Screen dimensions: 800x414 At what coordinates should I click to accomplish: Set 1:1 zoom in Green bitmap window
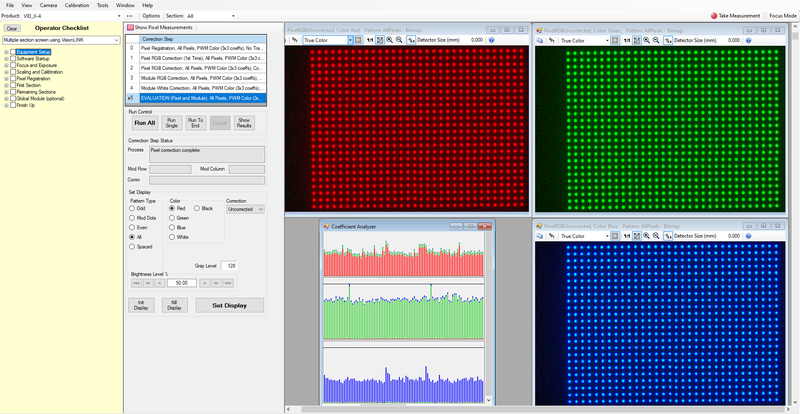(627, 40)
